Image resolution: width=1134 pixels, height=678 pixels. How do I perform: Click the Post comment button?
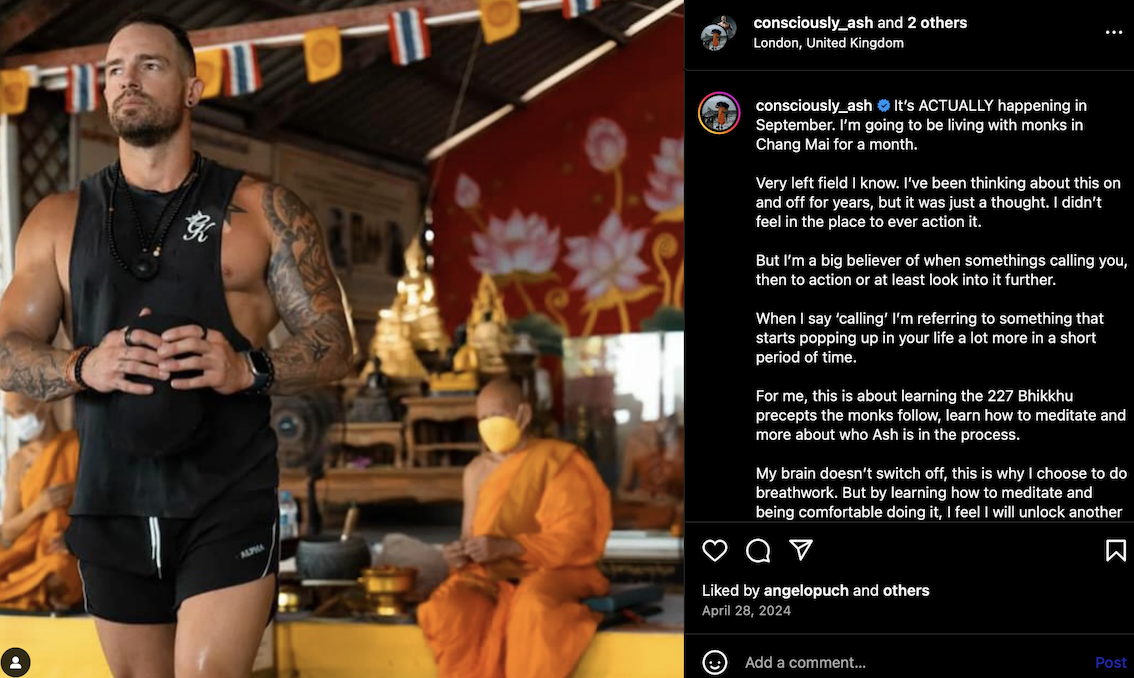coord(1110,662)
